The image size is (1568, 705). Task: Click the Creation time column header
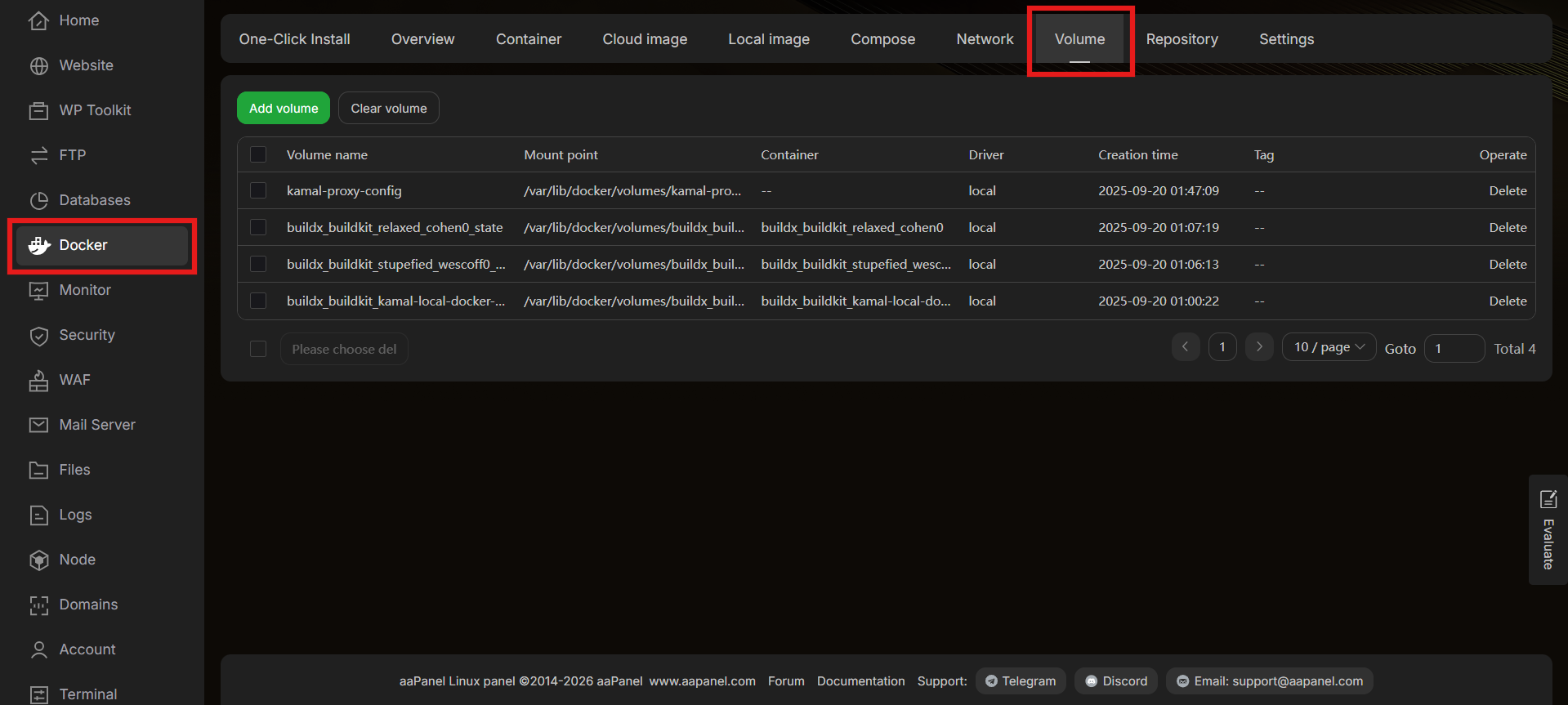(1138, 154)
